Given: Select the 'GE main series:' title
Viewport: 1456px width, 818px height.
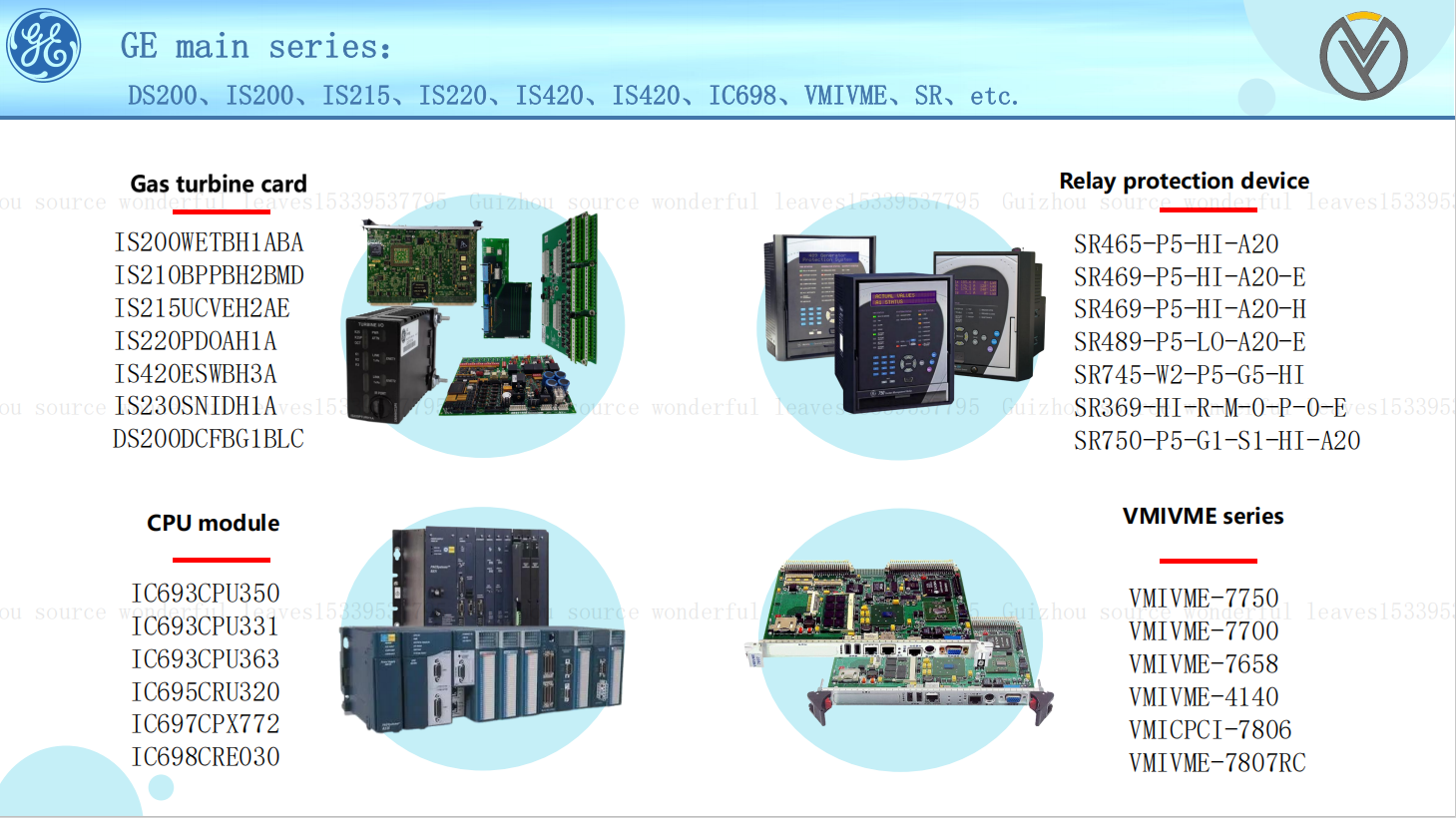Looking at the screenshot, I should pyautogui.click(x=255, y=47).
